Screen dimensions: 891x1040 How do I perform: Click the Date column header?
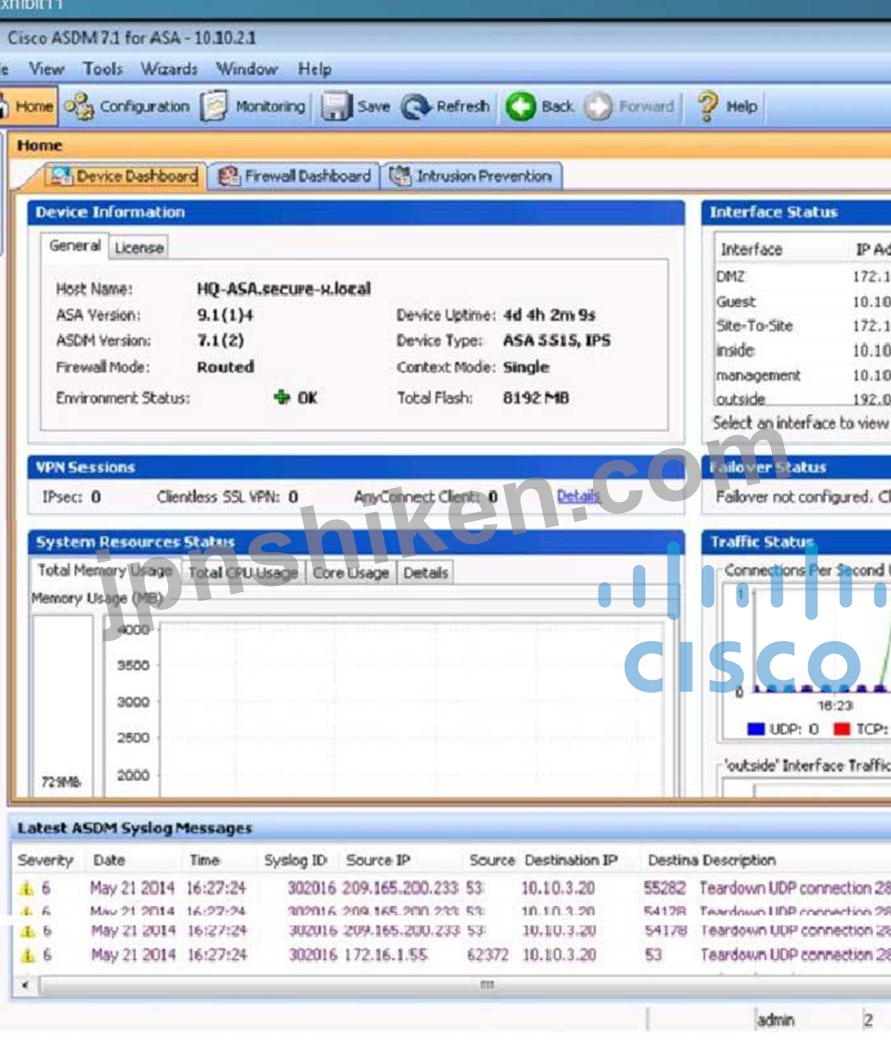[x=109, y=860]
